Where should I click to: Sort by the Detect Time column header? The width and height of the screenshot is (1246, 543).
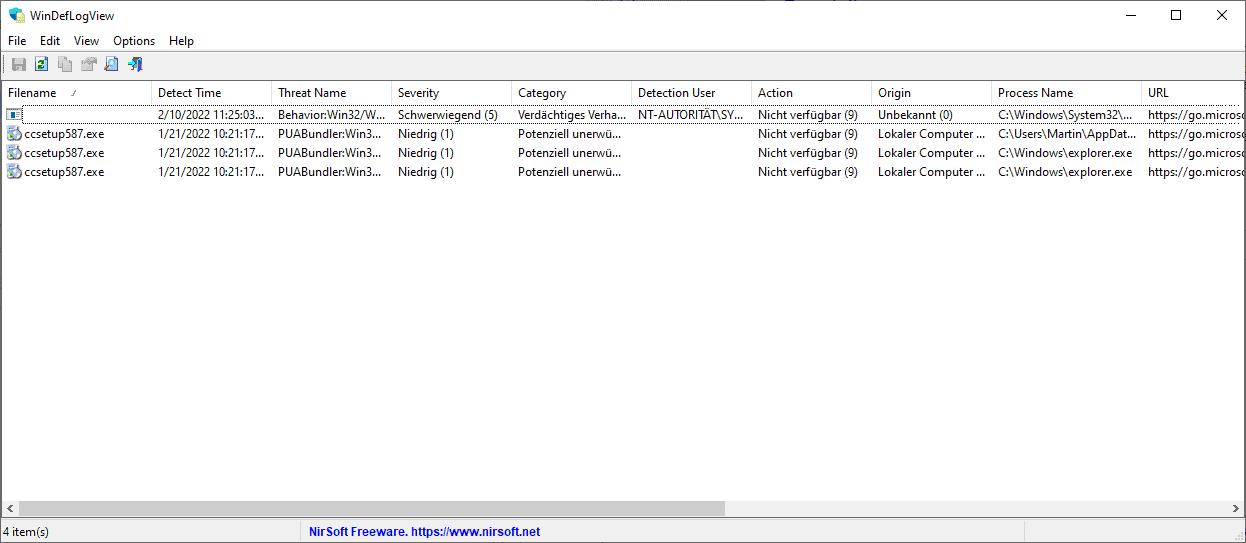point(212,93)
